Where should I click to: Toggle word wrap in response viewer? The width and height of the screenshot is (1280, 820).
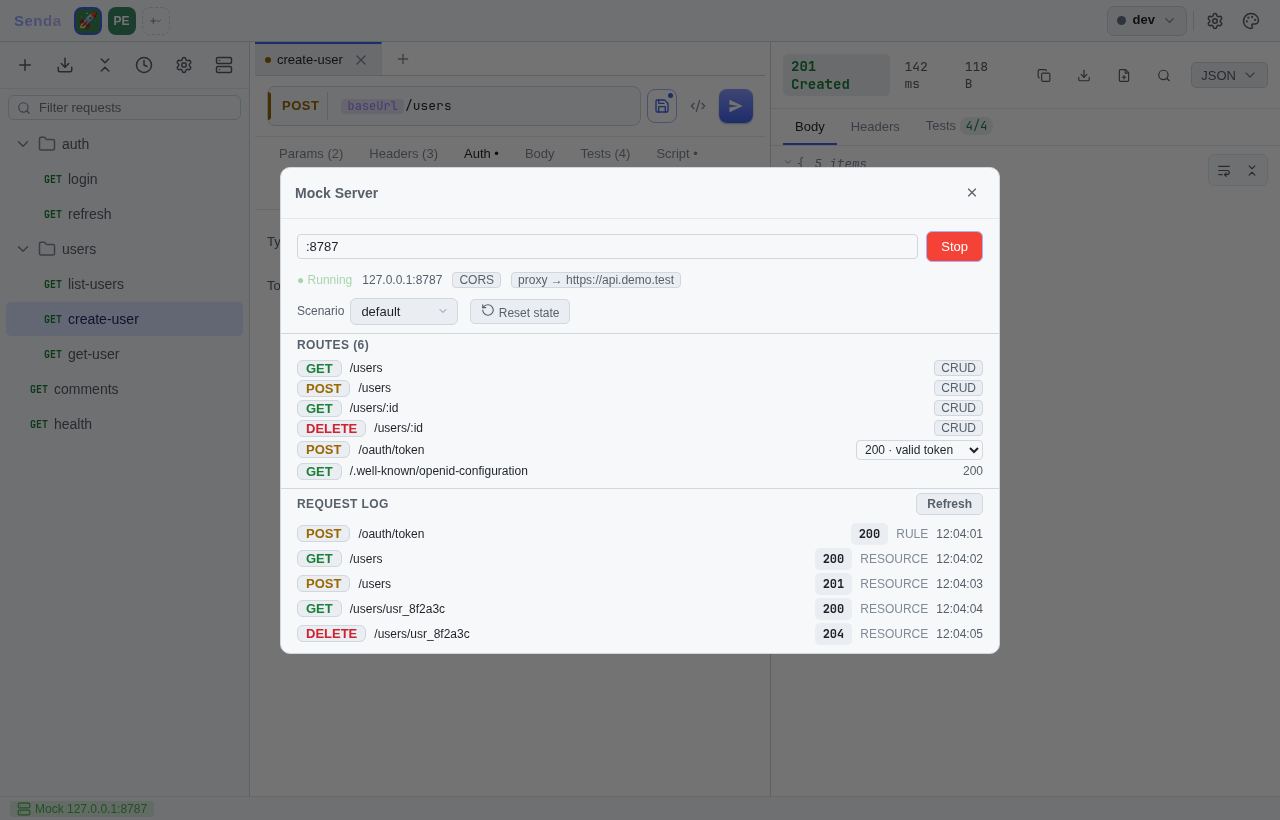pos(1224,170)
